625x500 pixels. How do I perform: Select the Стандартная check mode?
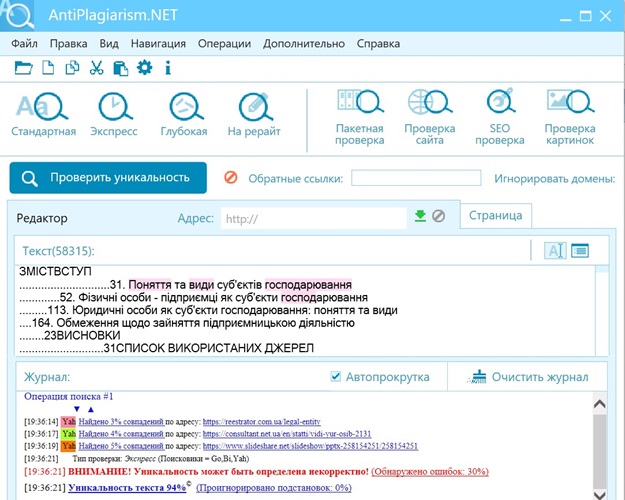(43, 114)
